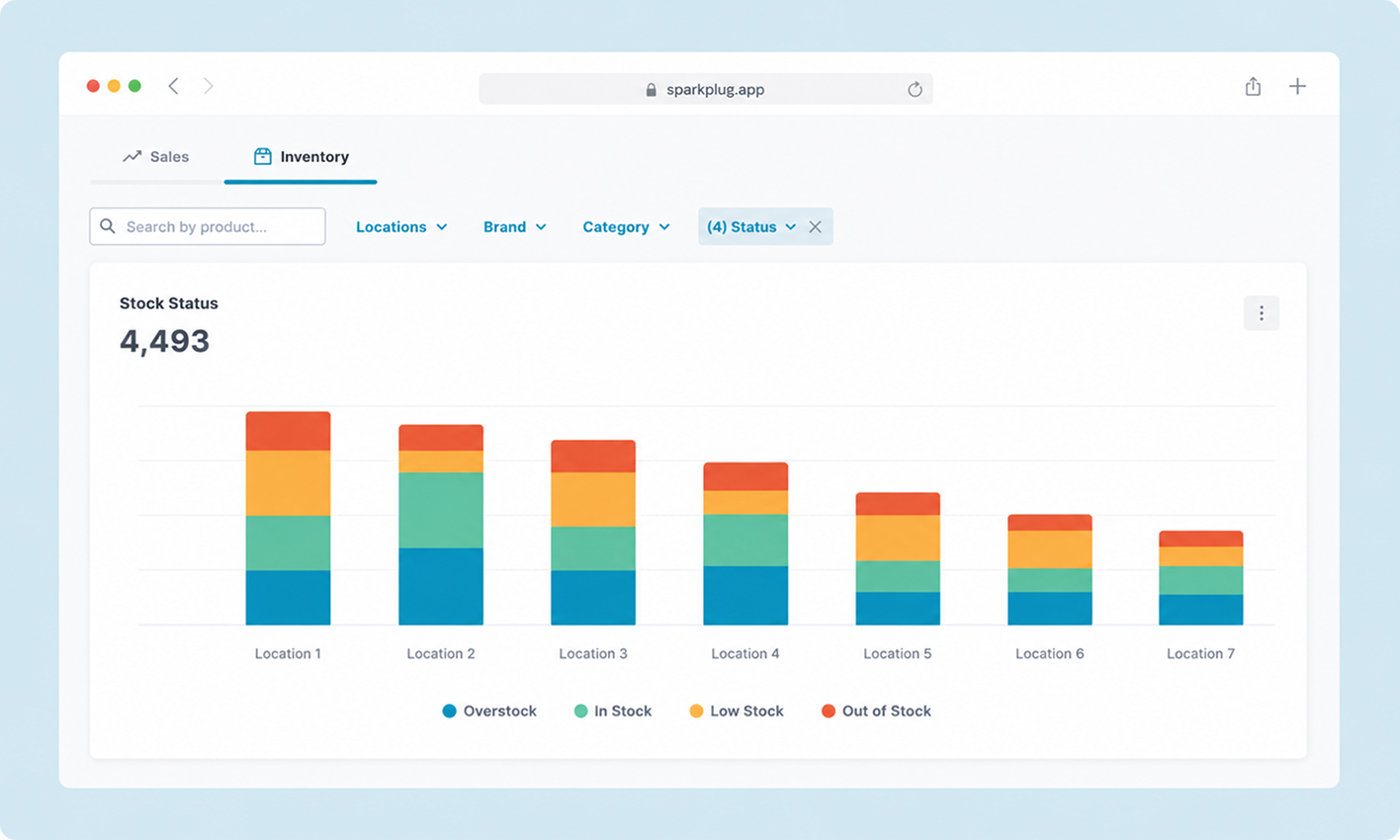Click the 4,493 total count

[164, 341]
